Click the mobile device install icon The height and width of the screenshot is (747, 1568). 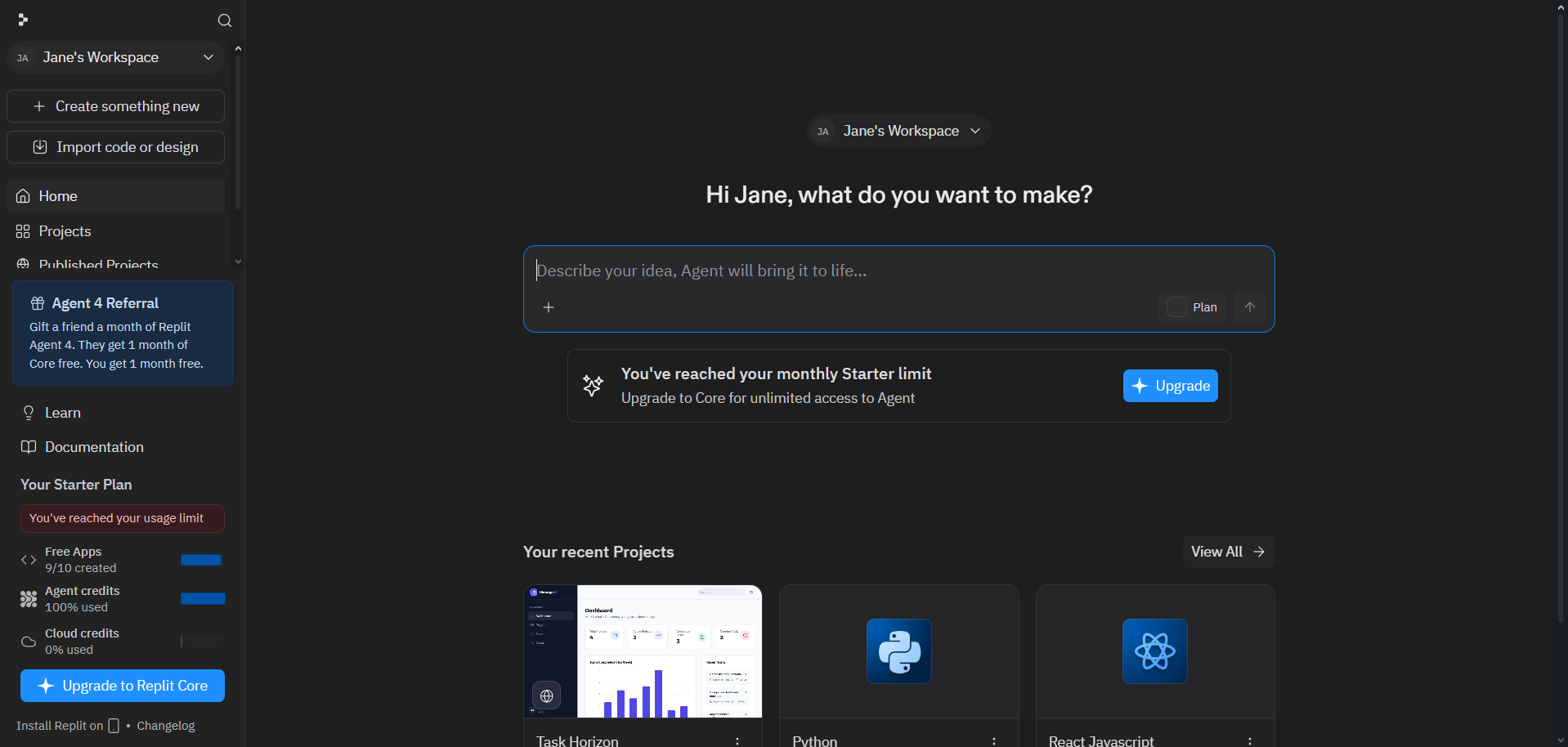pyautogui.click(x=114, y=726)
